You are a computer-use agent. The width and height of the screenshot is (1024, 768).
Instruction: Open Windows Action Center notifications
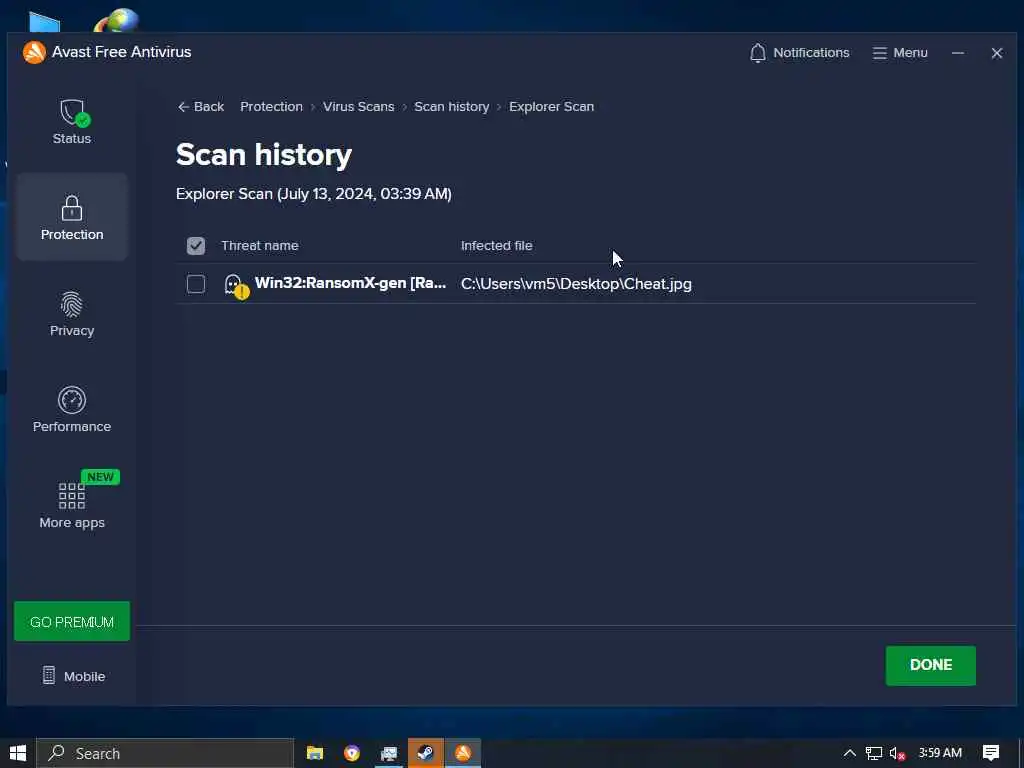991,753
